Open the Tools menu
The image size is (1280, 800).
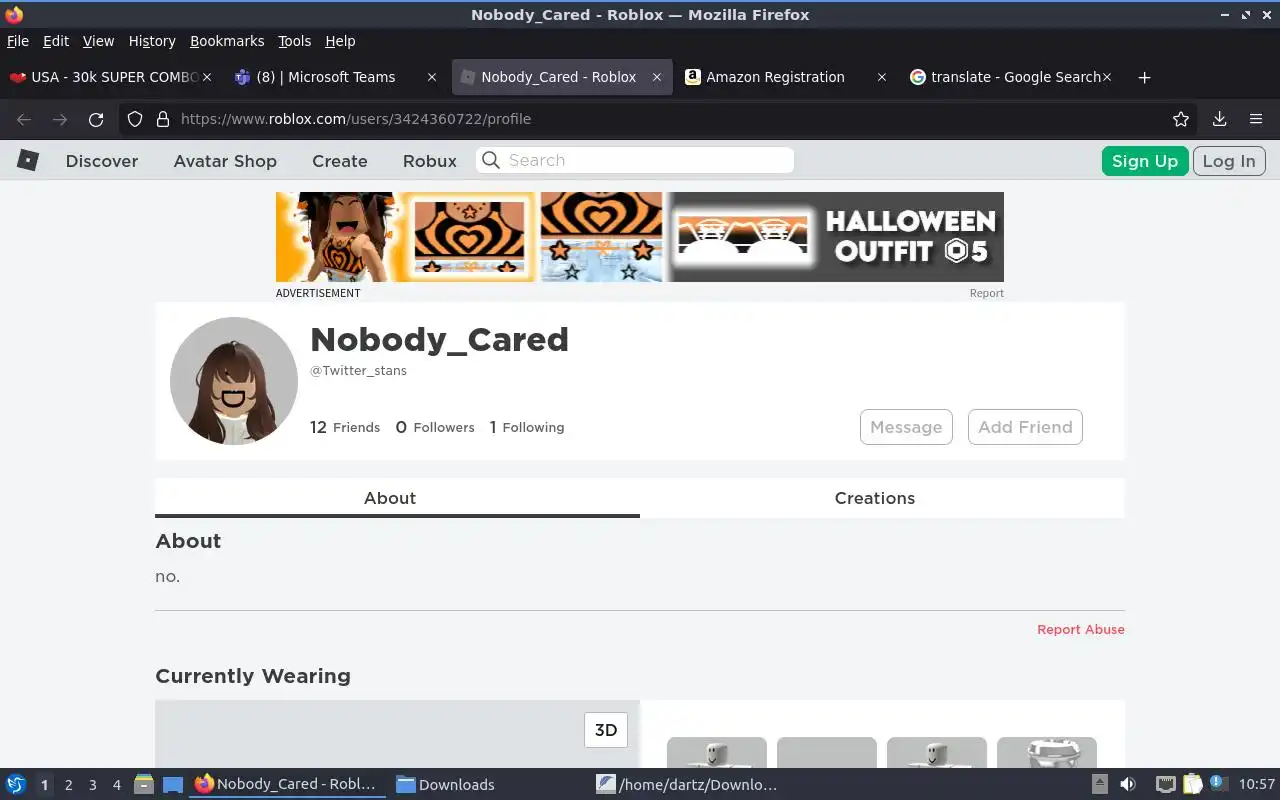(x=295, y=41)
